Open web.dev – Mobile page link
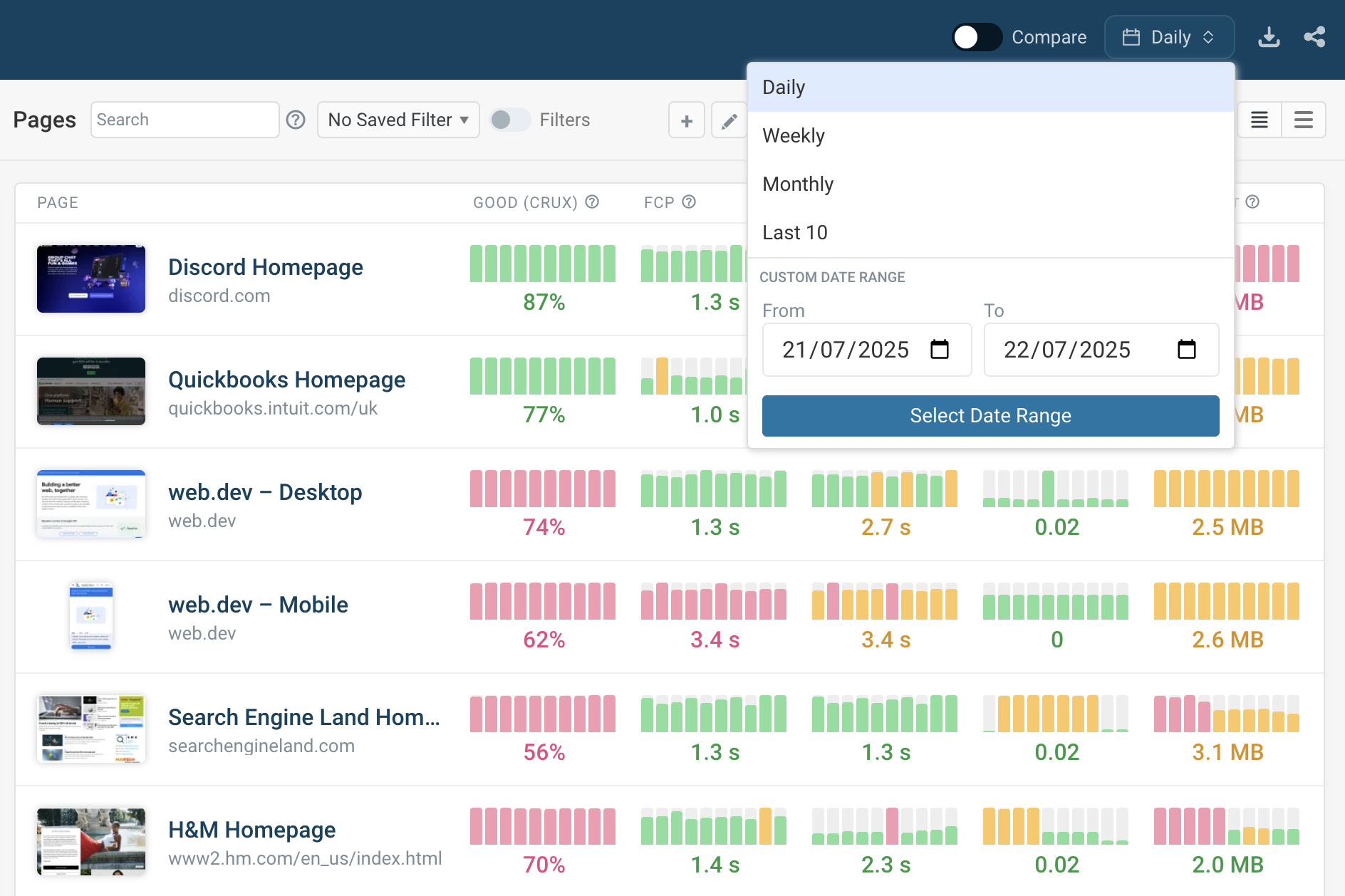 (x=258, y=605)
